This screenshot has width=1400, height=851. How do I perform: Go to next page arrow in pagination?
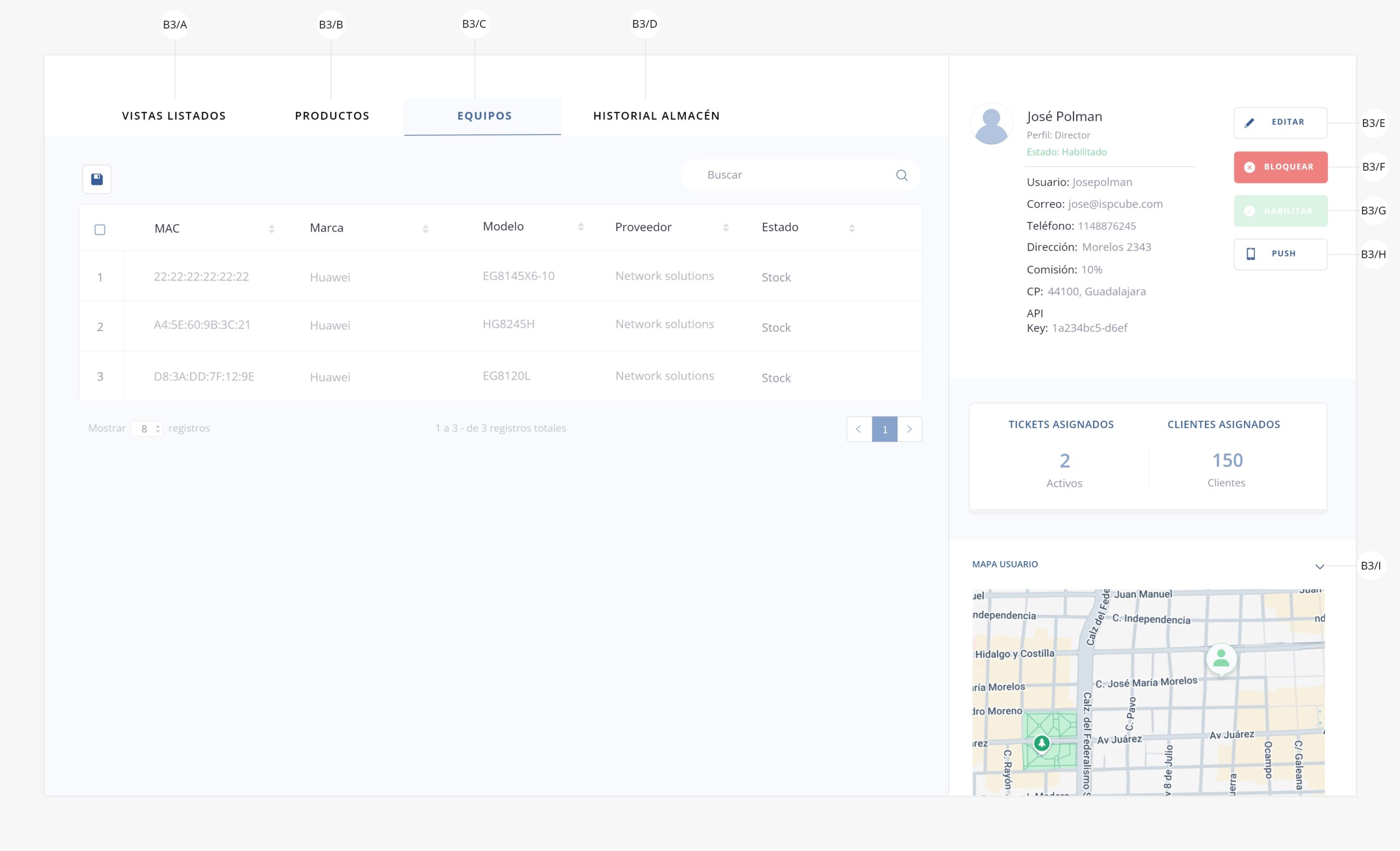click(909, 429)
